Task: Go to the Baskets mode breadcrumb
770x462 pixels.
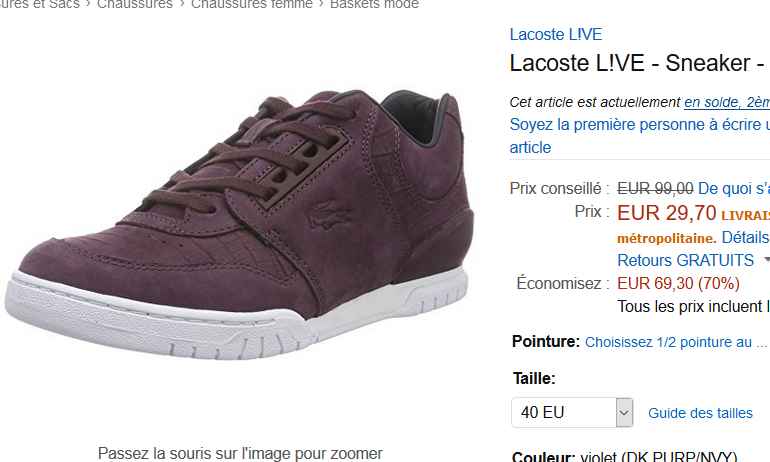Action: point(374,4)
